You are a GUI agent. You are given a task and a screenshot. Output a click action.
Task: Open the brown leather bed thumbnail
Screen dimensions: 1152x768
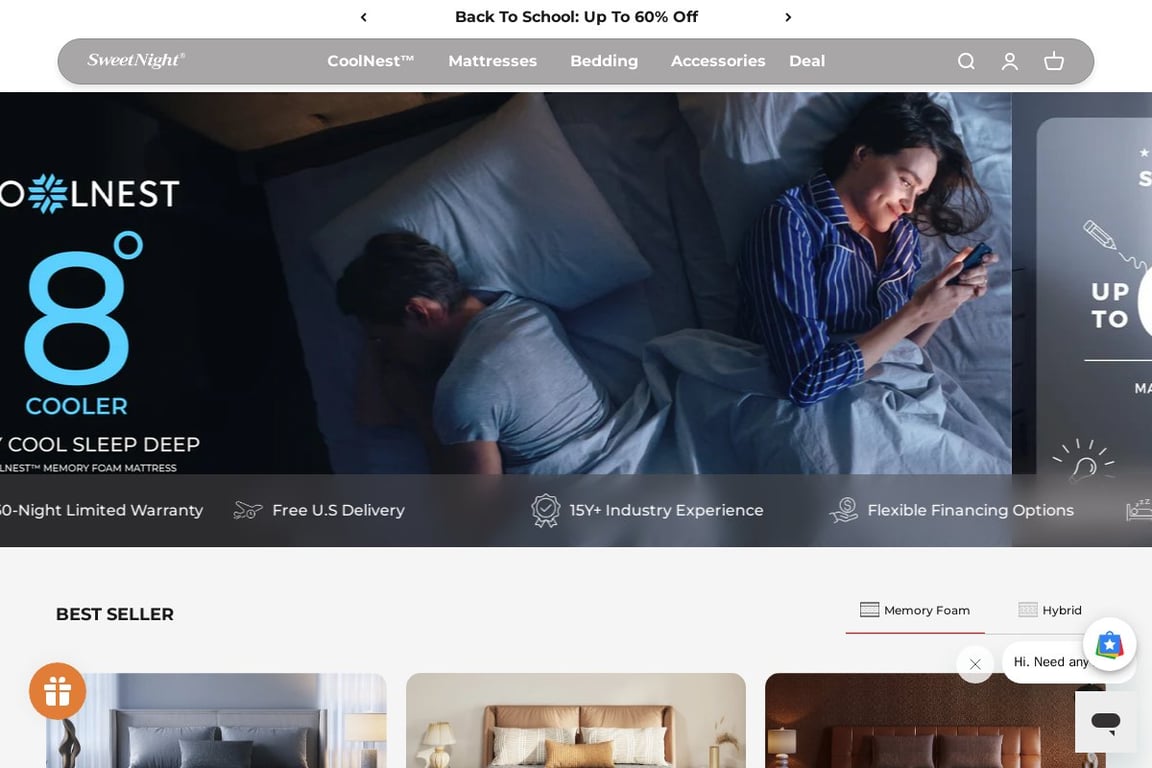coord(935,720)
